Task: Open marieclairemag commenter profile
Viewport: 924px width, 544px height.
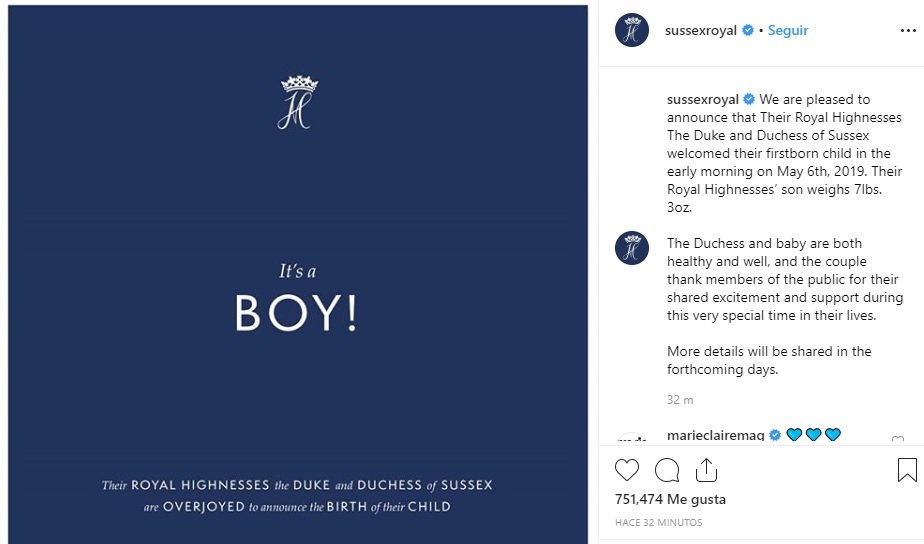Action: point(715,436)
